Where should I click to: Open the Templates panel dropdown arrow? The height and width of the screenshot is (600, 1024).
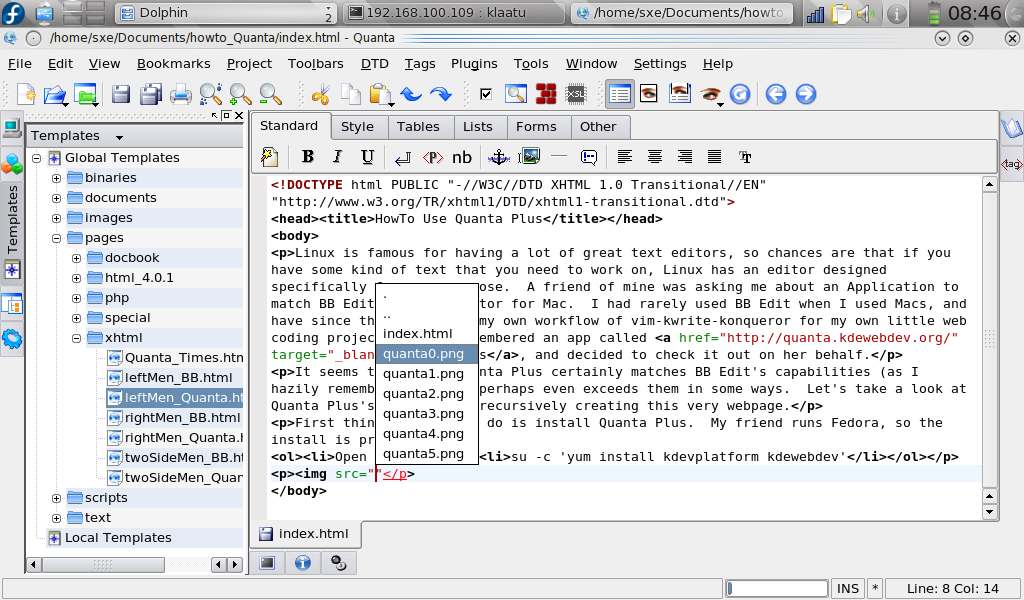coord(119,137)
